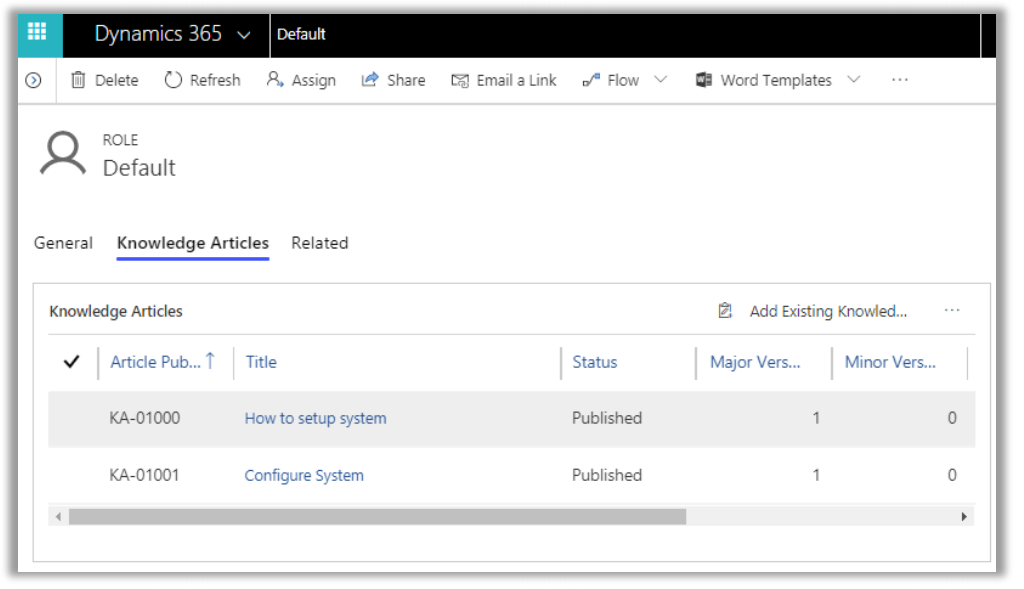The width and height of the screenshot is (1024, 589).
Task: Open the How to setup system article
Action: 315,419
